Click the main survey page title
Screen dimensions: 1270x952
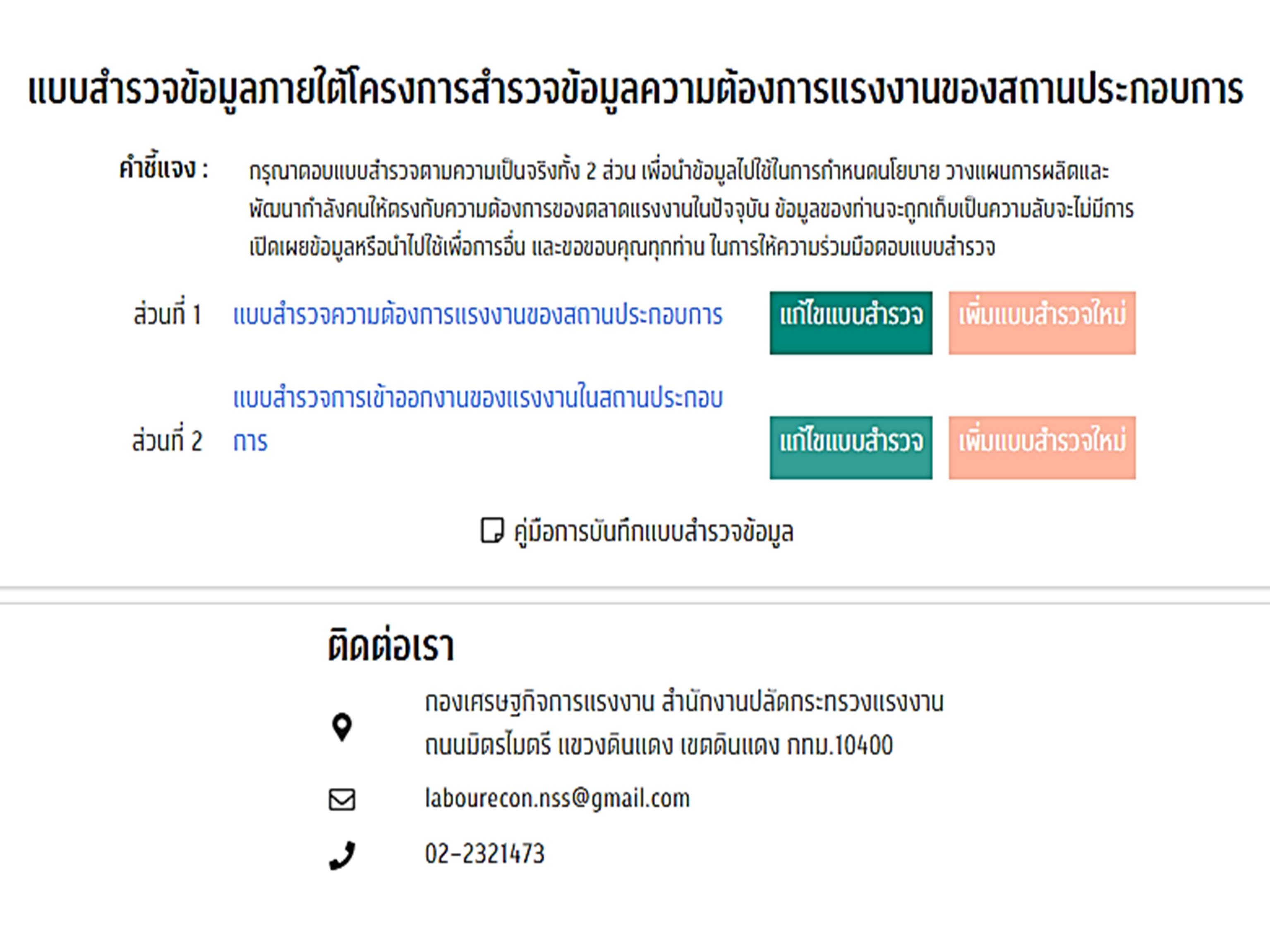[635, 90]
